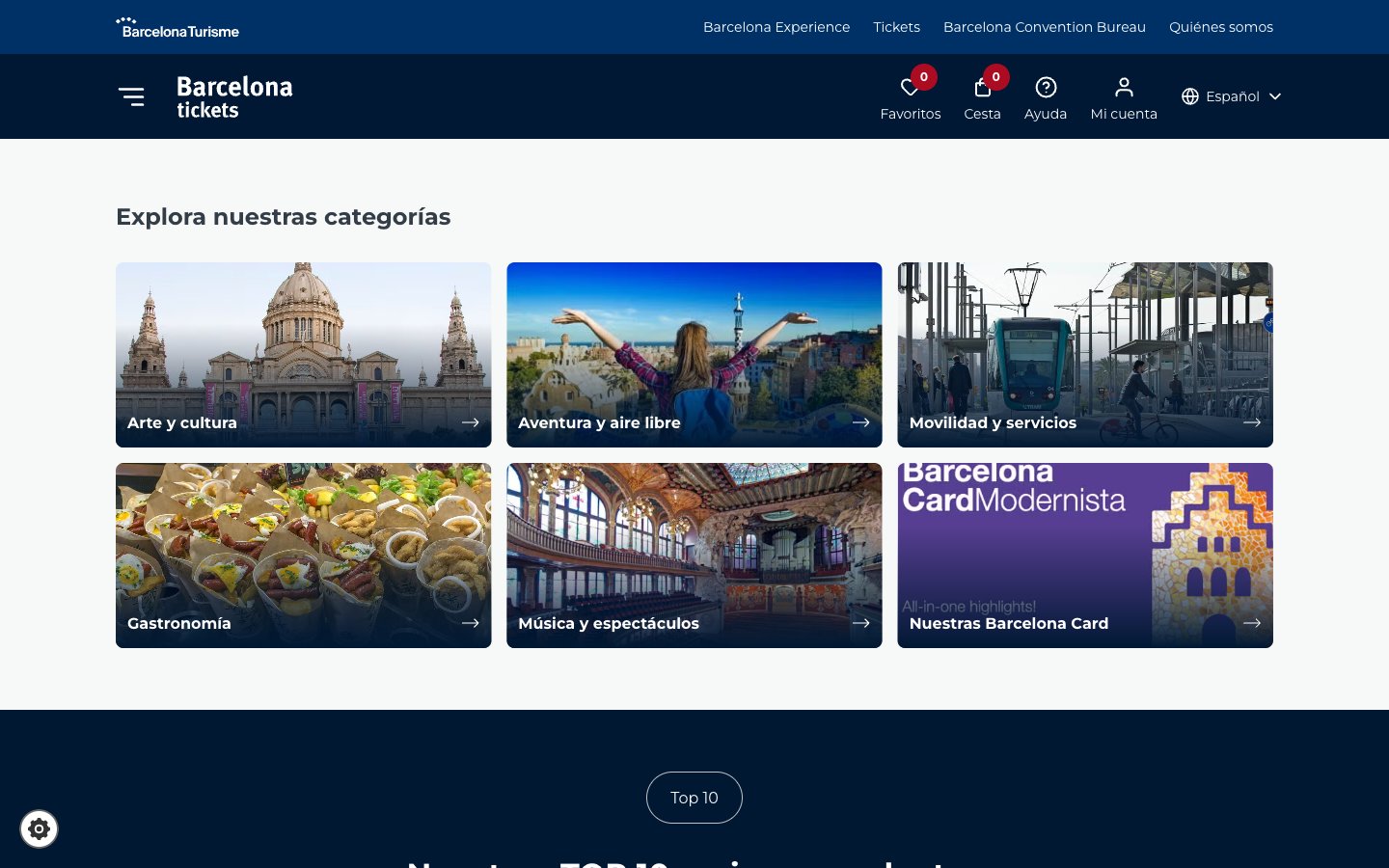Image resolution: width=1389 pixels, height=868 pixels.
Task: Click arrow on Gastronomía card
Action: coord(471,623)
